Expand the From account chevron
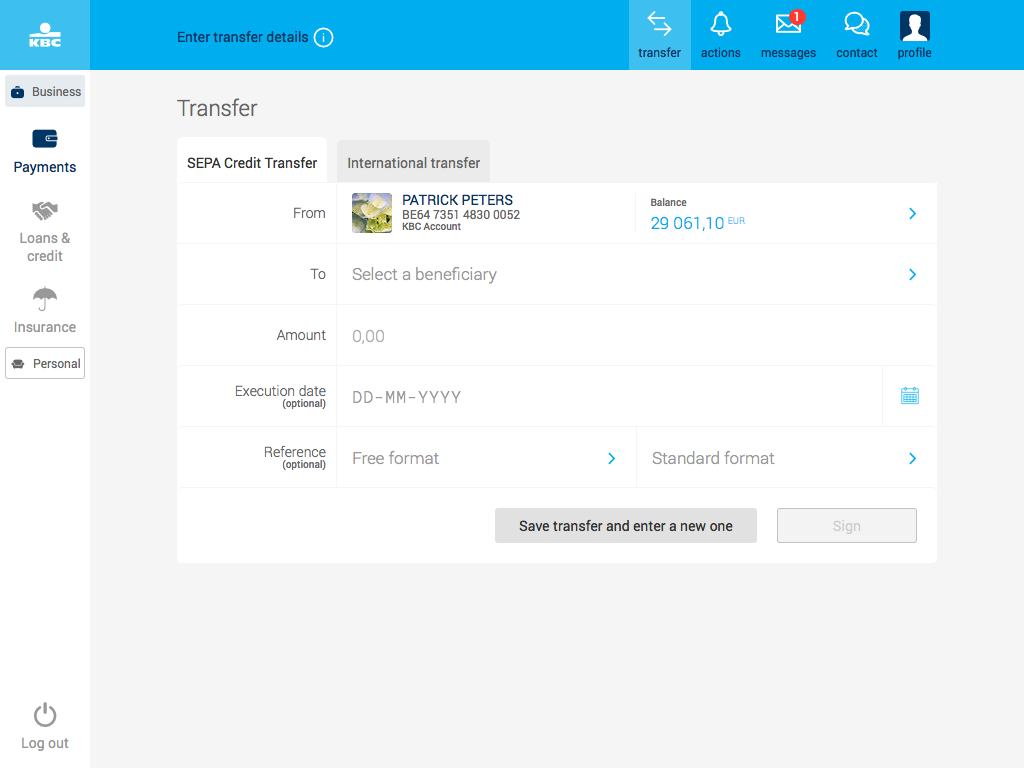1024x768 pixels. point(911,213)
